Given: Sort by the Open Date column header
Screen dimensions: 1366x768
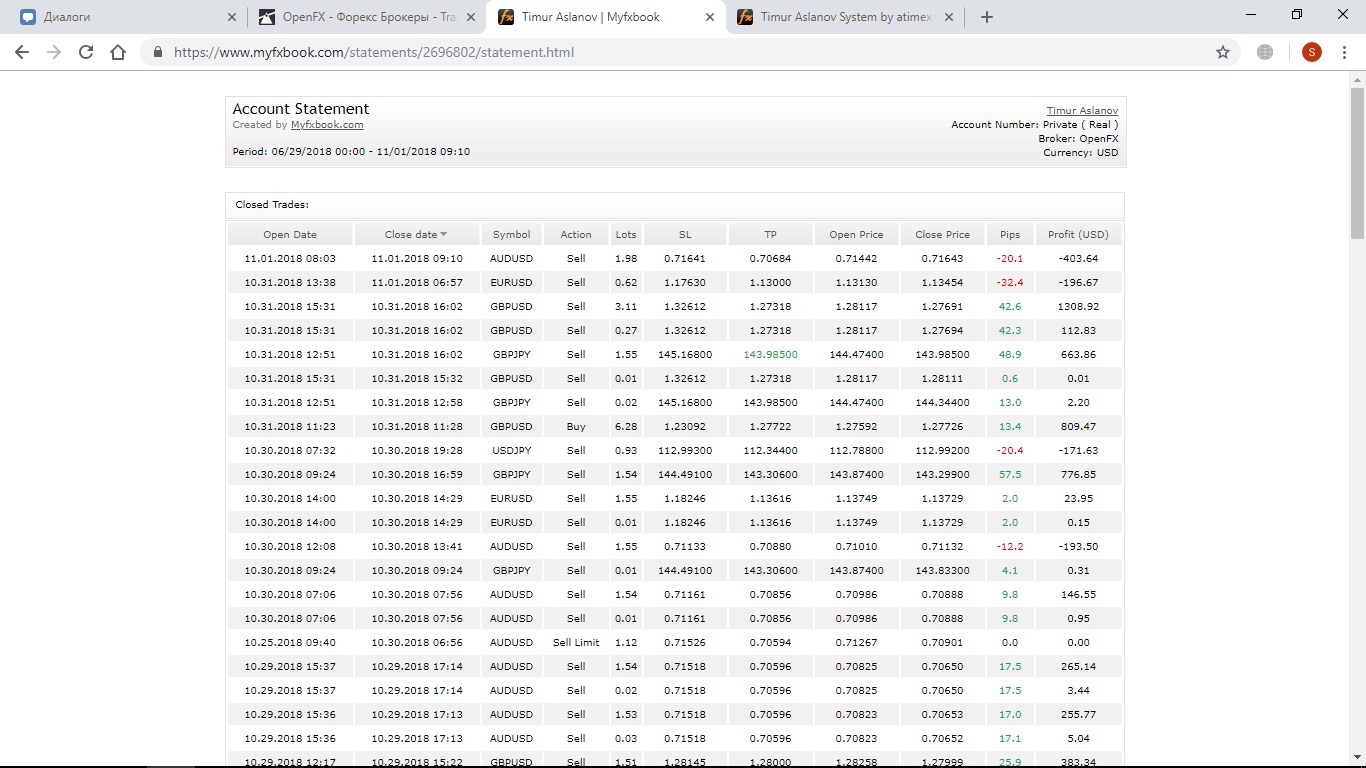Looking at the screenshot, I should pos(290,234).
